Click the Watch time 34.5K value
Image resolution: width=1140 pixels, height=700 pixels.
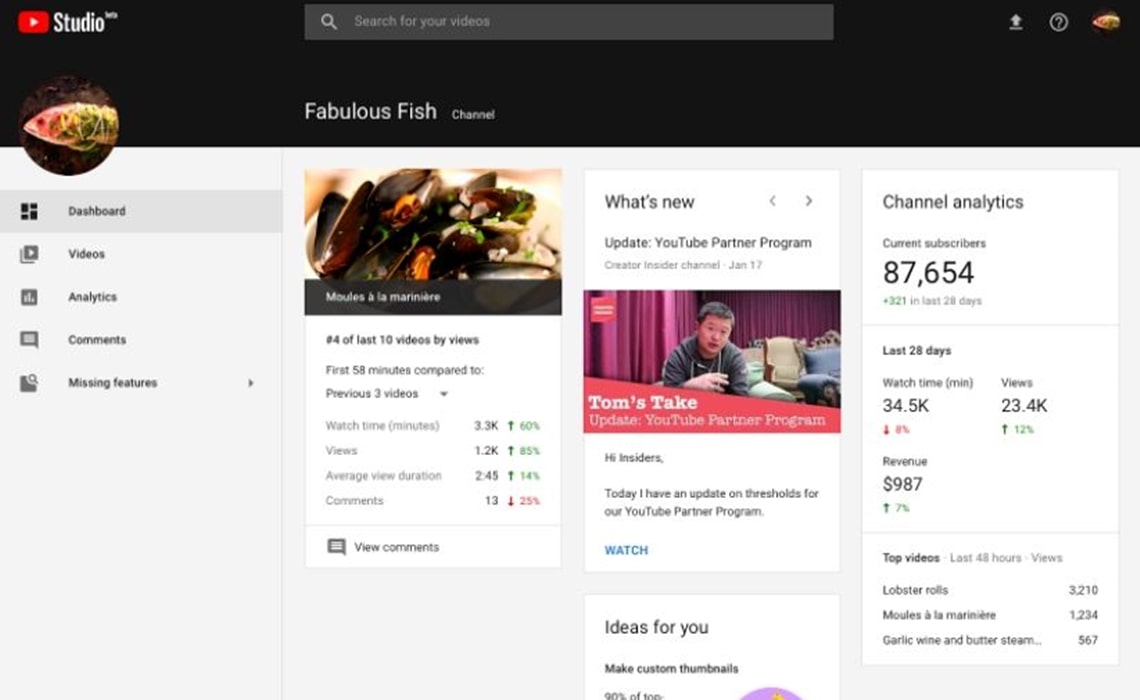(905, 406)
